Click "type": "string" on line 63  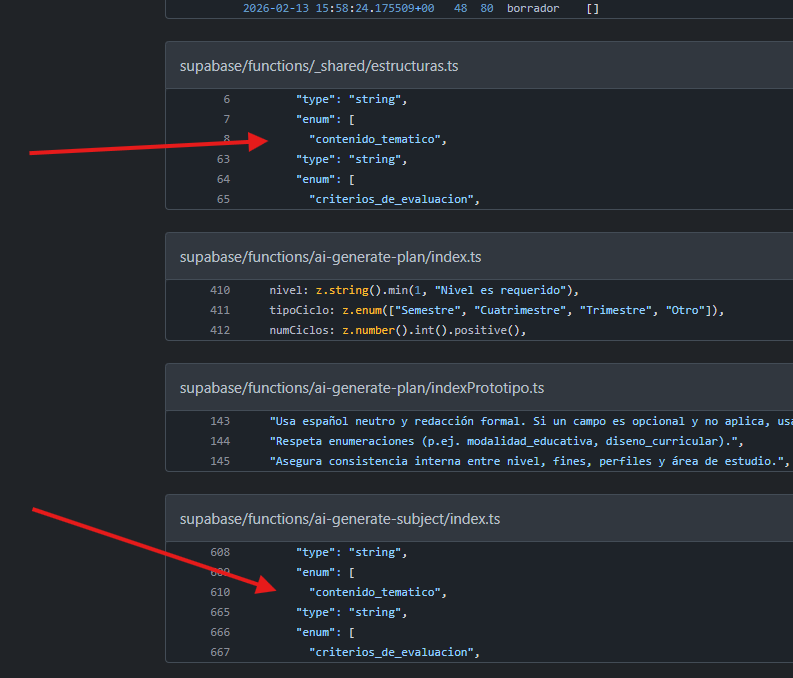[x=351, y=159]
